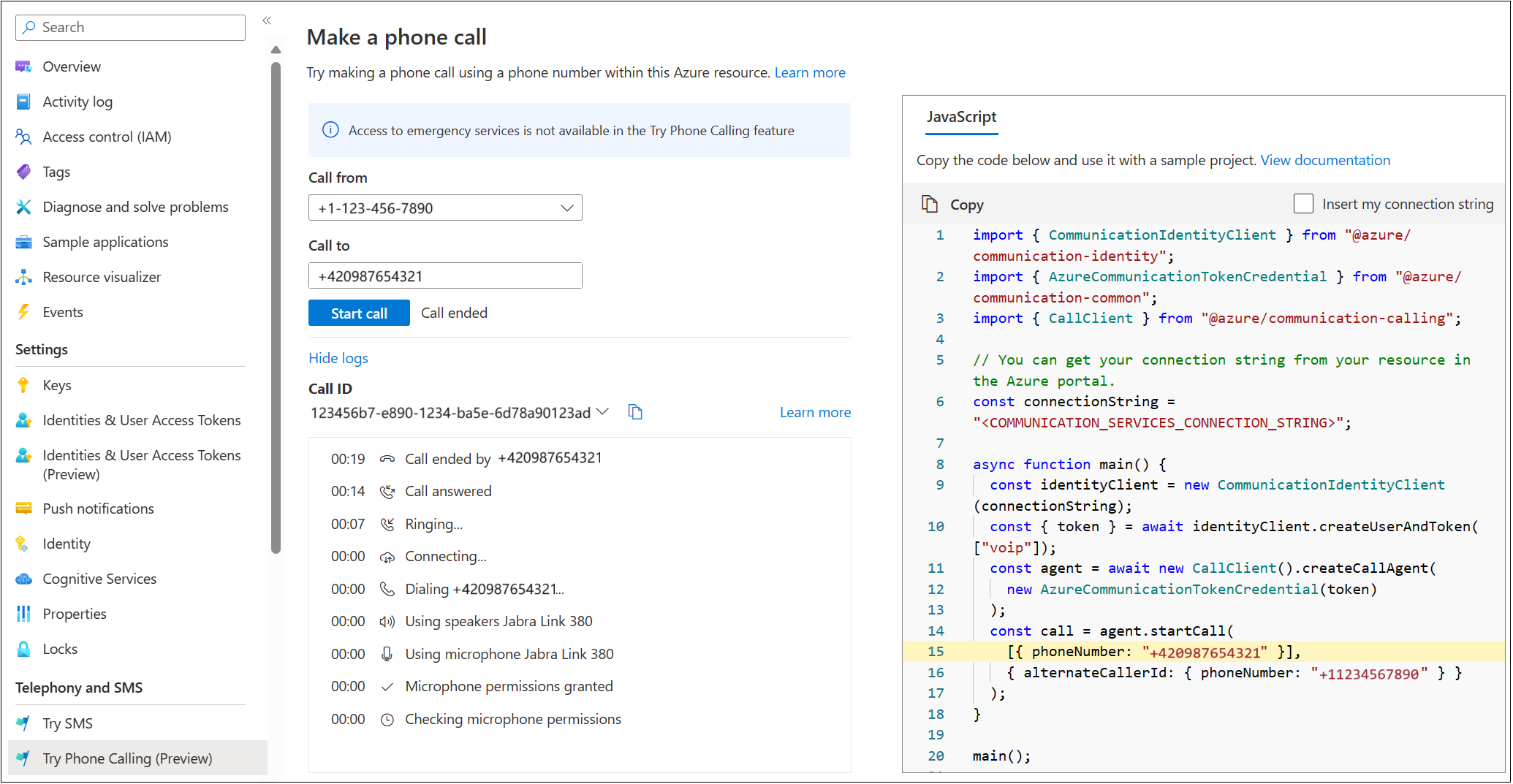The image size is (1513, 784).
Task: Click the Resource visualizer icon
Action: (x=23, y=277)
